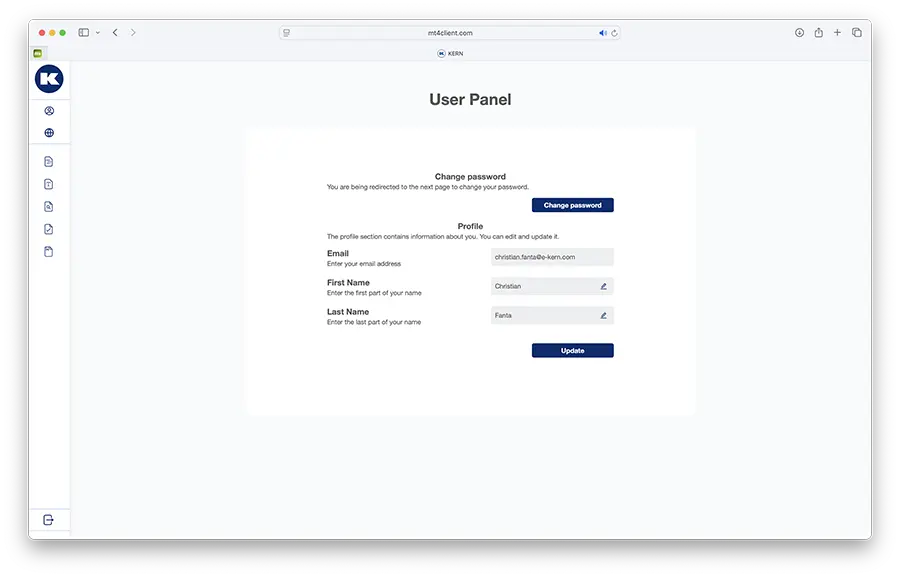Screen dimensions: 900x577
Task: Click the Safari downloads icon
Action: (x=800, y=33)
